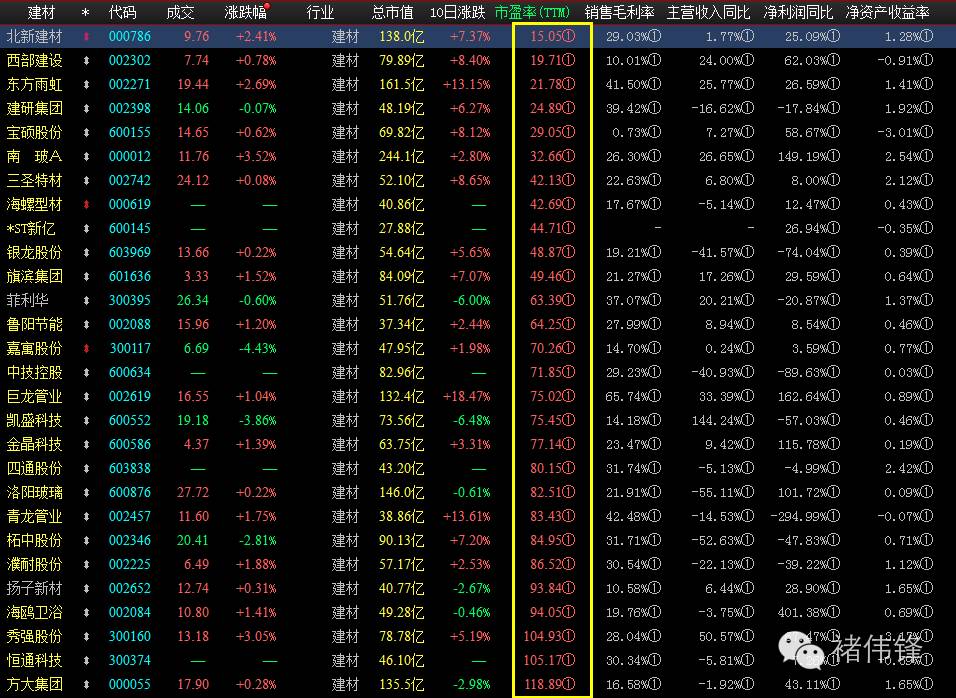Click stock code 002457
The image size is (956, 698).
[x=130, y=516]
